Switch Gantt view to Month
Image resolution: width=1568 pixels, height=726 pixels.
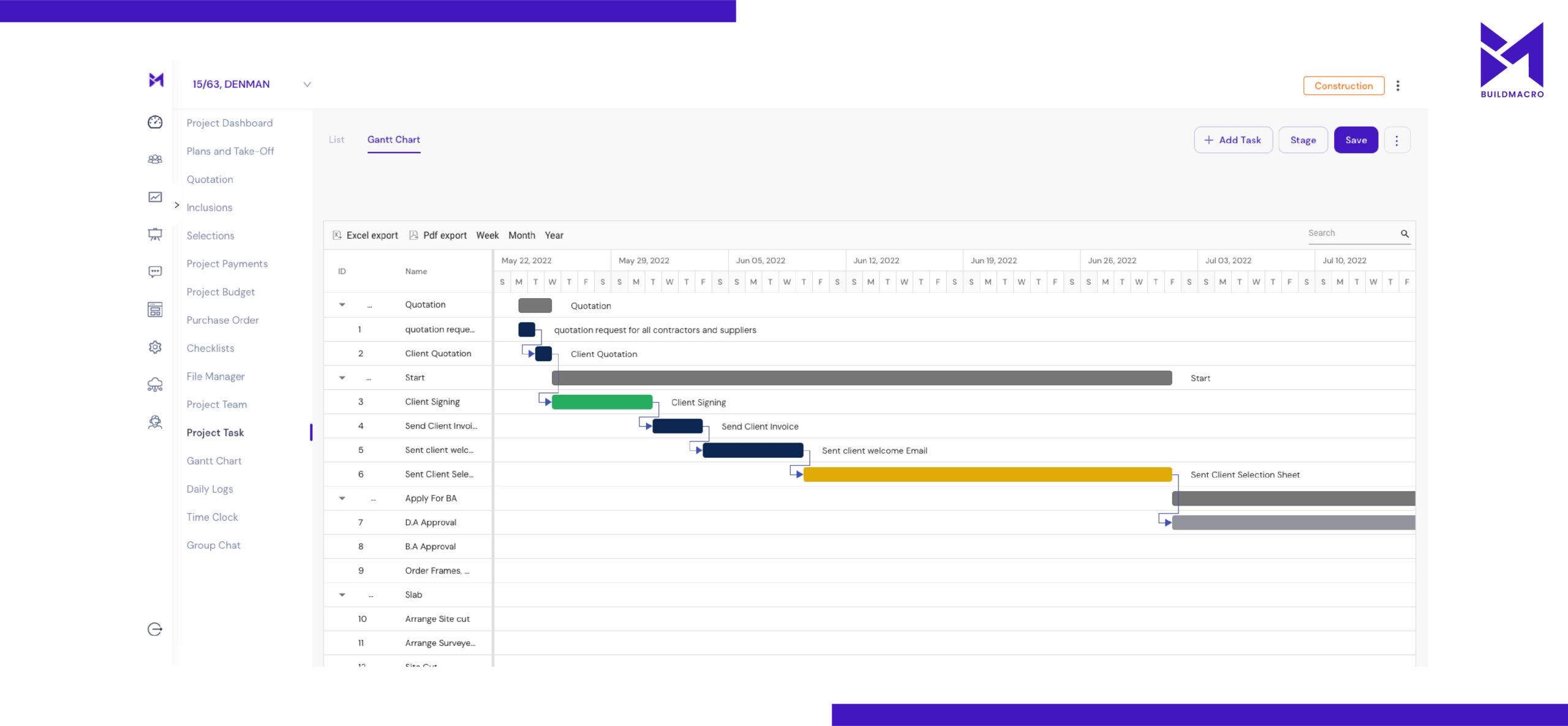pos(522,235)
